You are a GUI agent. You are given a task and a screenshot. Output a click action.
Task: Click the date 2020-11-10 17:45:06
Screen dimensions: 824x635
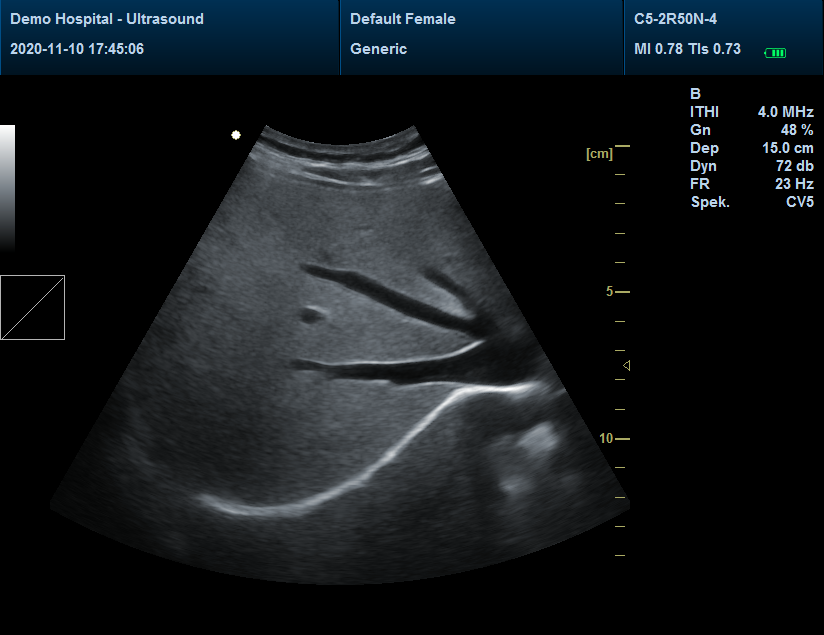(x=77, y=49)
